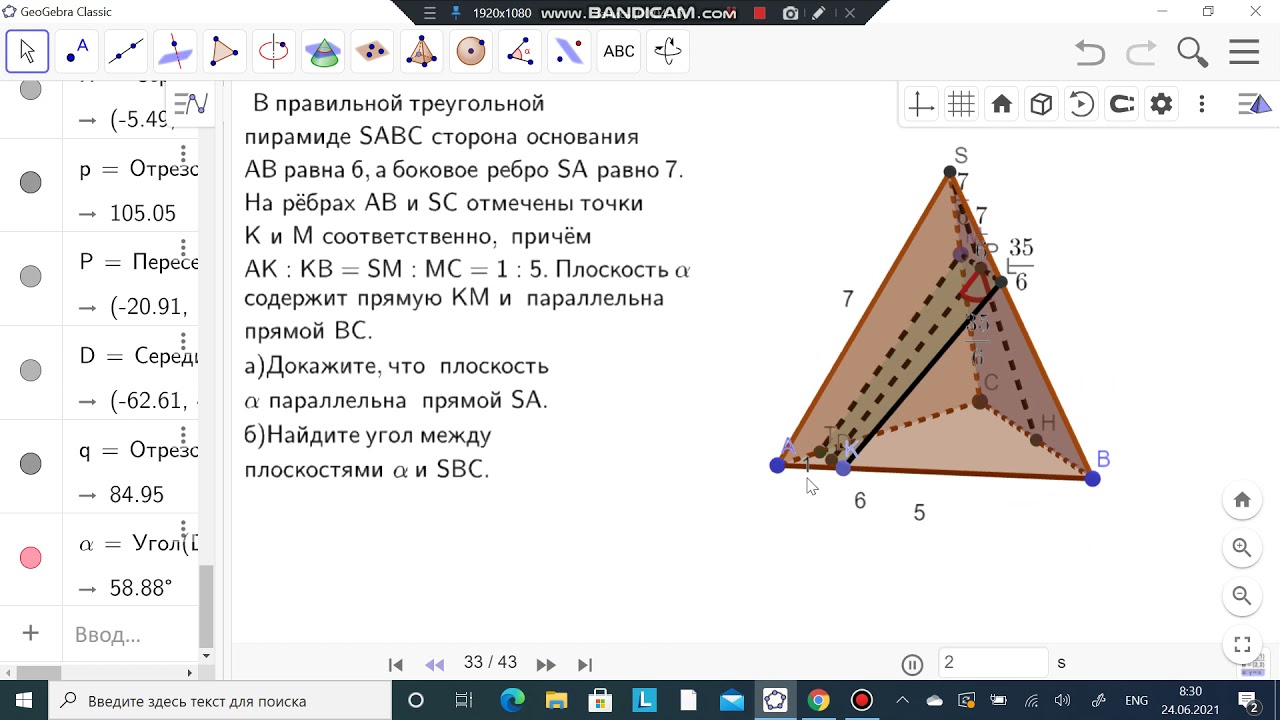Start rotating the view automatically
The image size is (1280, 720).
pos(1081,104)
